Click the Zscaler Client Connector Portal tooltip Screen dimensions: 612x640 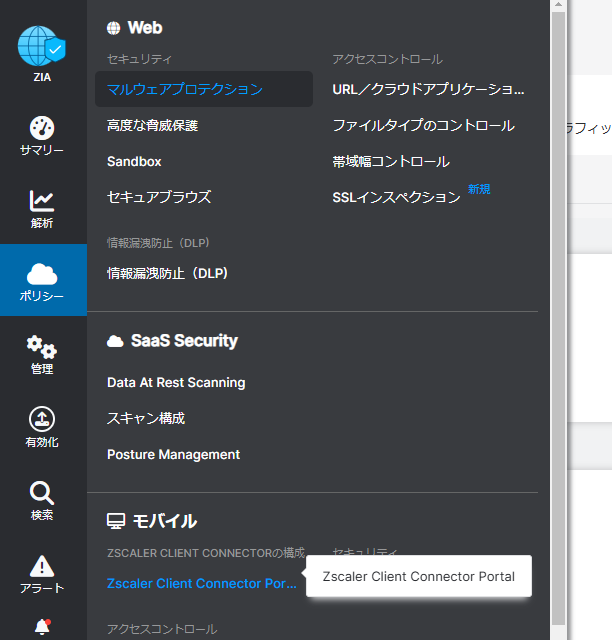point(419,576)
